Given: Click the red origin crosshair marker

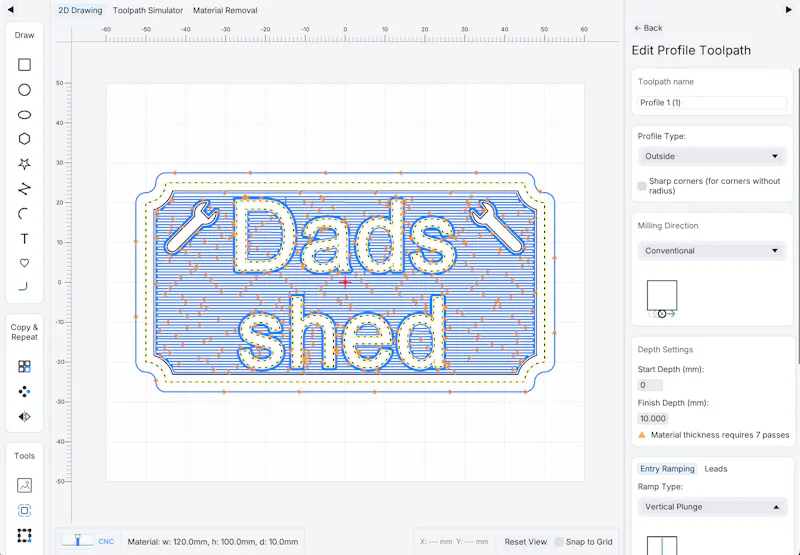Looking at the screenshot, I should click(345, 282).
